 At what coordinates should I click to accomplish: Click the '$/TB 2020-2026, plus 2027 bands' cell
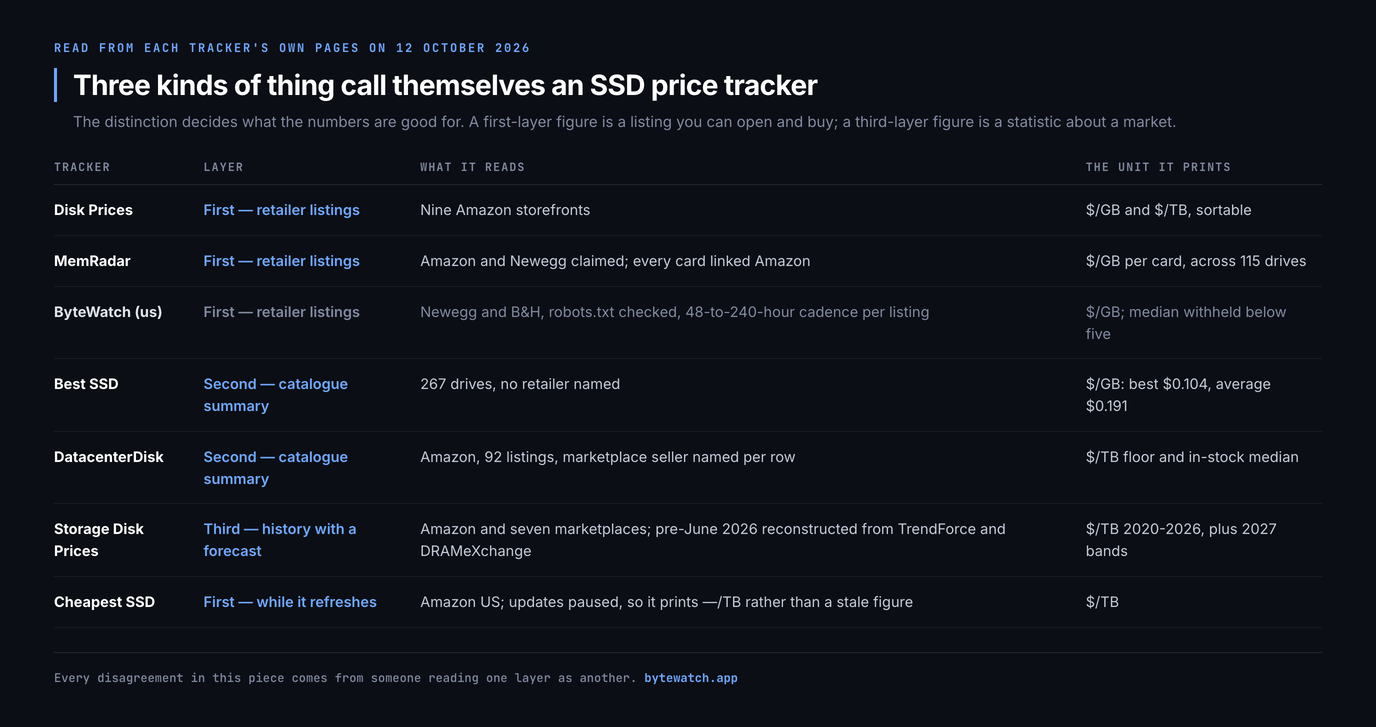click(1181, 540)
